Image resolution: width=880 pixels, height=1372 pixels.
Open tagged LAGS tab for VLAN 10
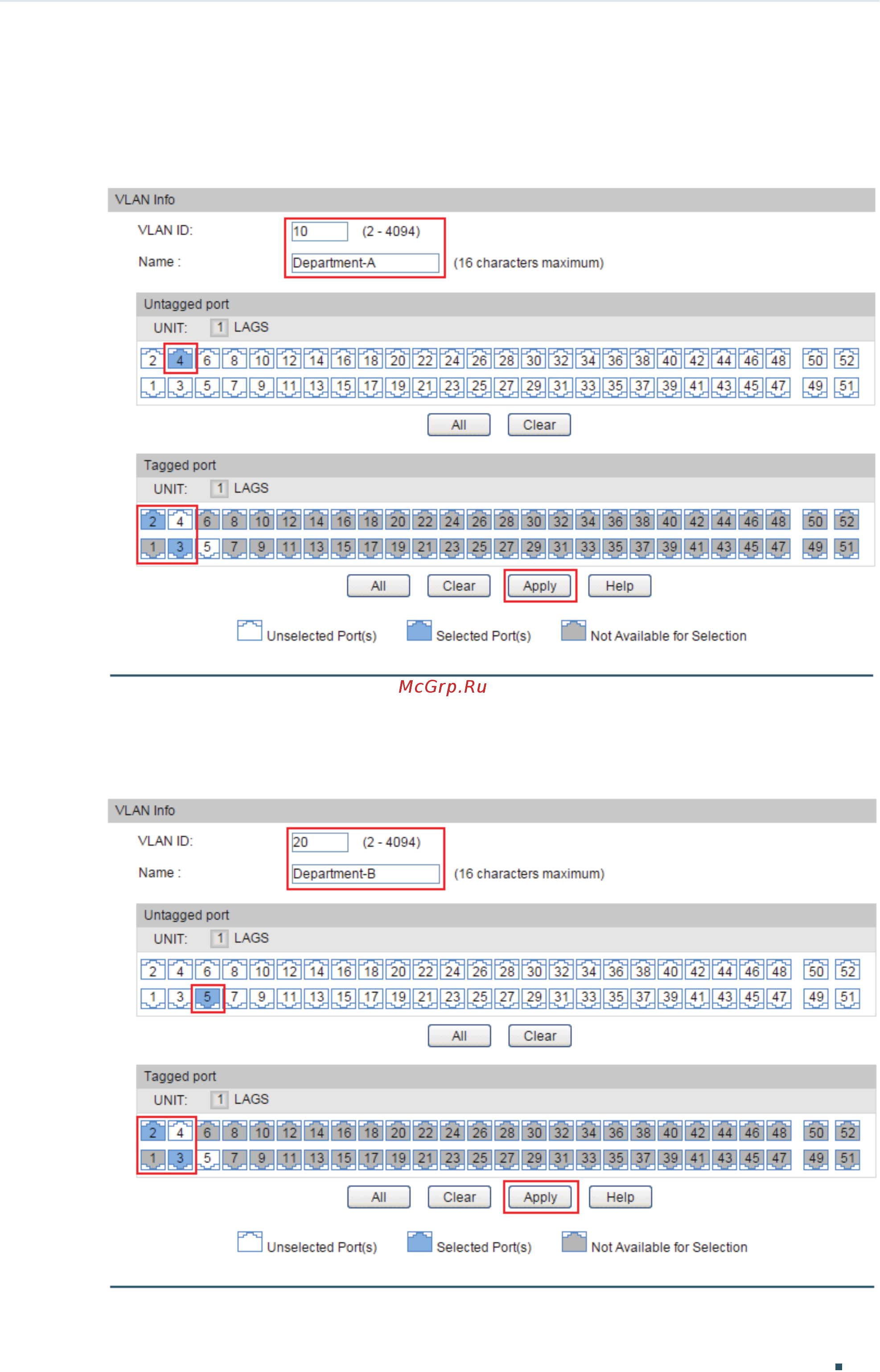point(251,488)
